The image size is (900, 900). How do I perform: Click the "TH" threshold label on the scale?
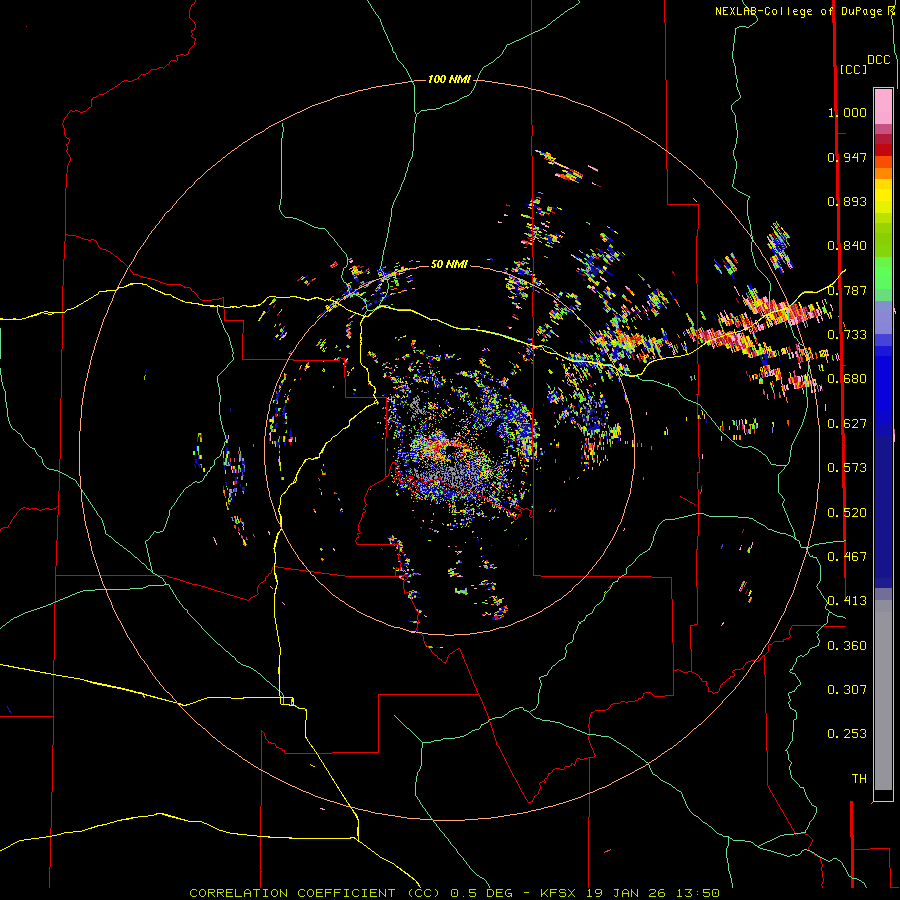pyautogui.click(x=859, y=779)
